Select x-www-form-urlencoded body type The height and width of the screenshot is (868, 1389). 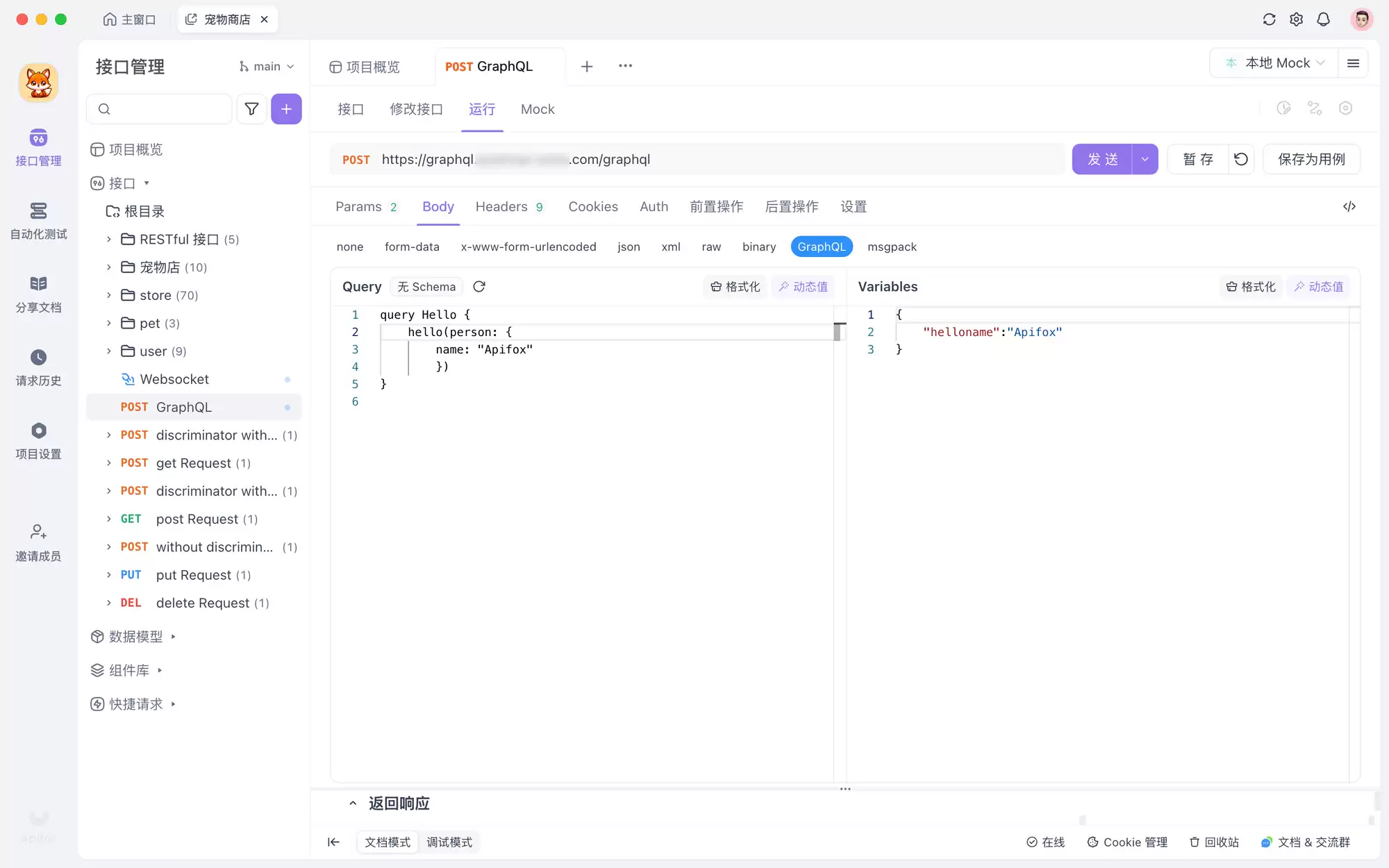529,247
